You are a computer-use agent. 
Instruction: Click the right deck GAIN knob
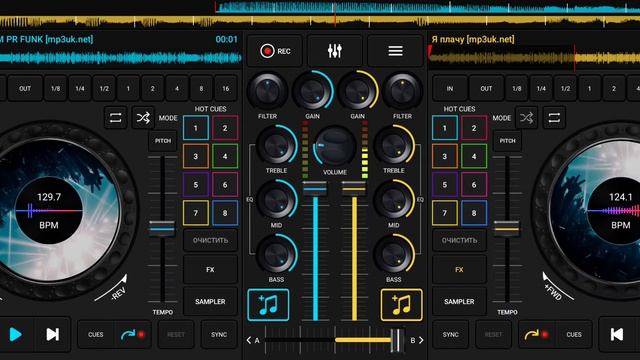(358, 91)
